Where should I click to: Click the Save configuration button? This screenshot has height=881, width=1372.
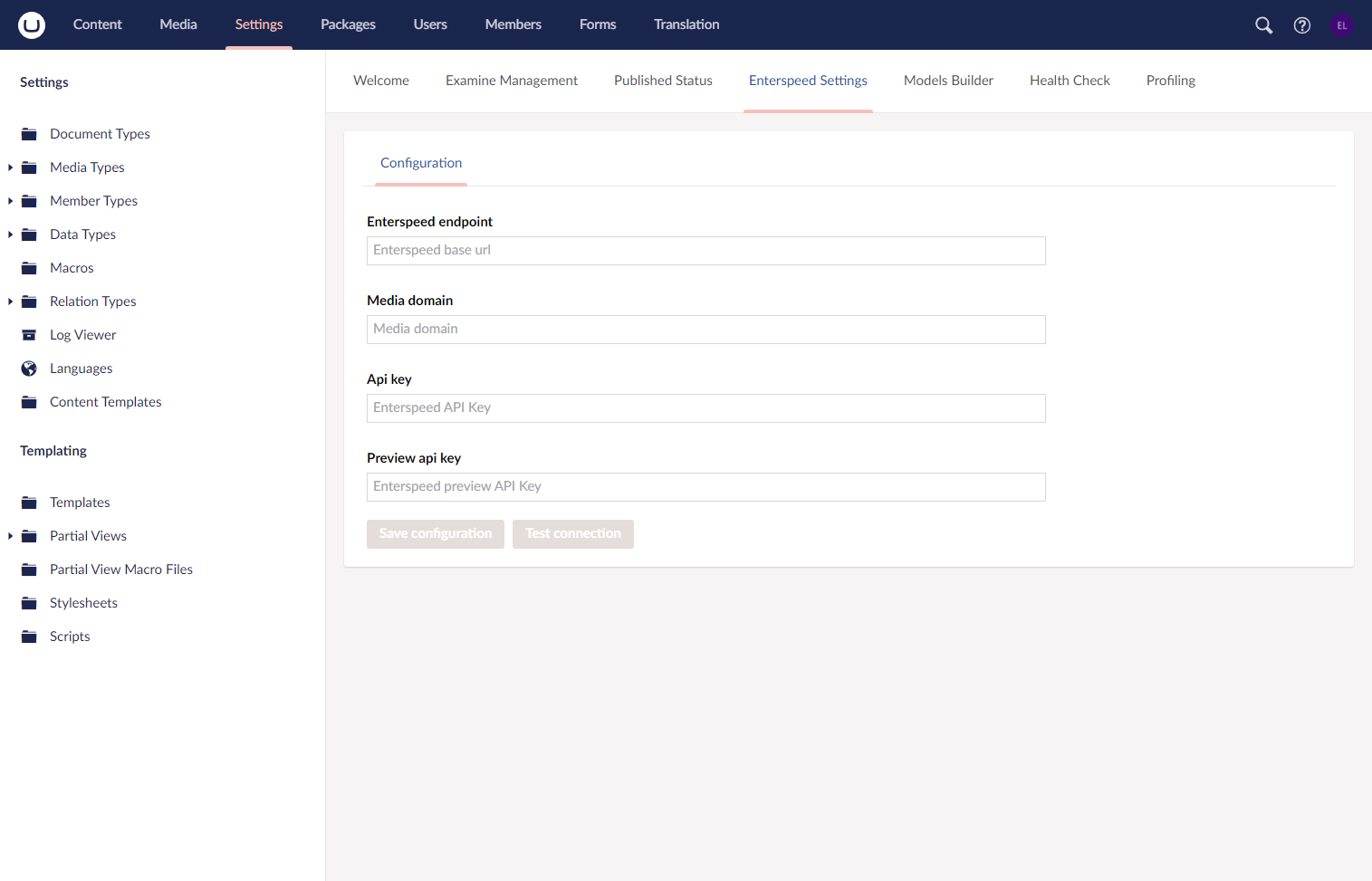pyautogui.click(x=436, y=533)
